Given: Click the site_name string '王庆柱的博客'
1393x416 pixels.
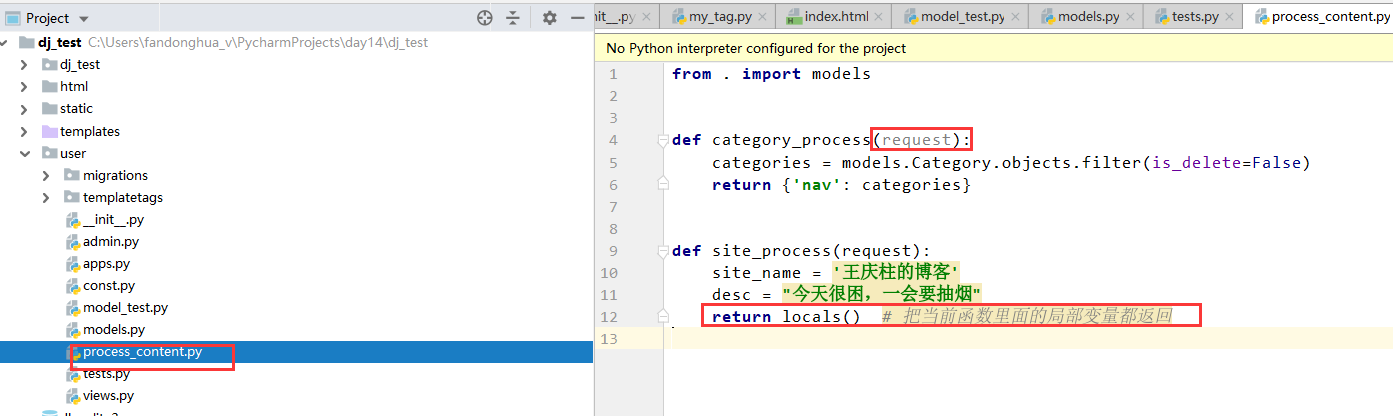Looking at the screenshot, I should pyautogui.click(x=896, y=273).
